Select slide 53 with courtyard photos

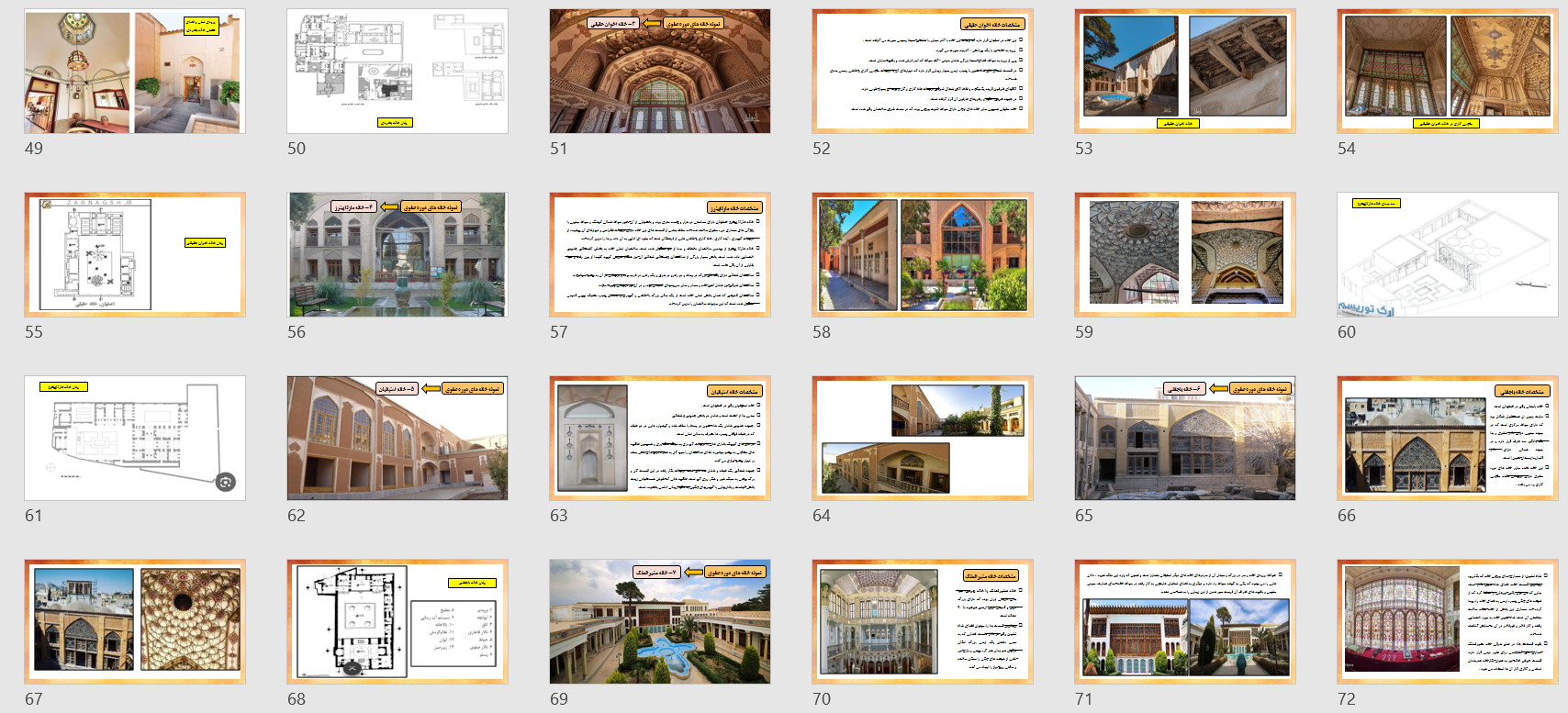tap(1185, 72)
